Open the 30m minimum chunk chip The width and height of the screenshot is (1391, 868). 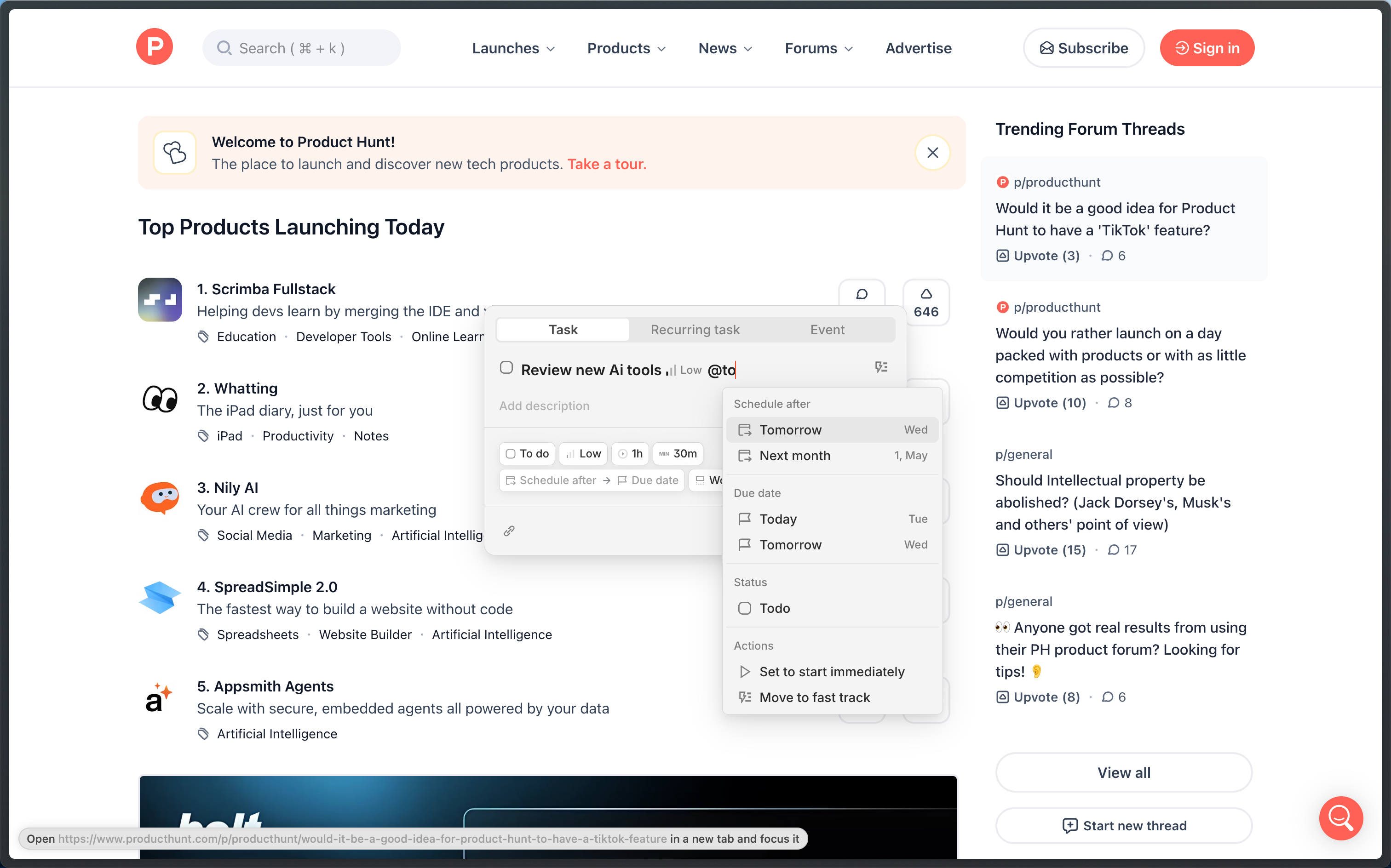[x=678, y=453]
